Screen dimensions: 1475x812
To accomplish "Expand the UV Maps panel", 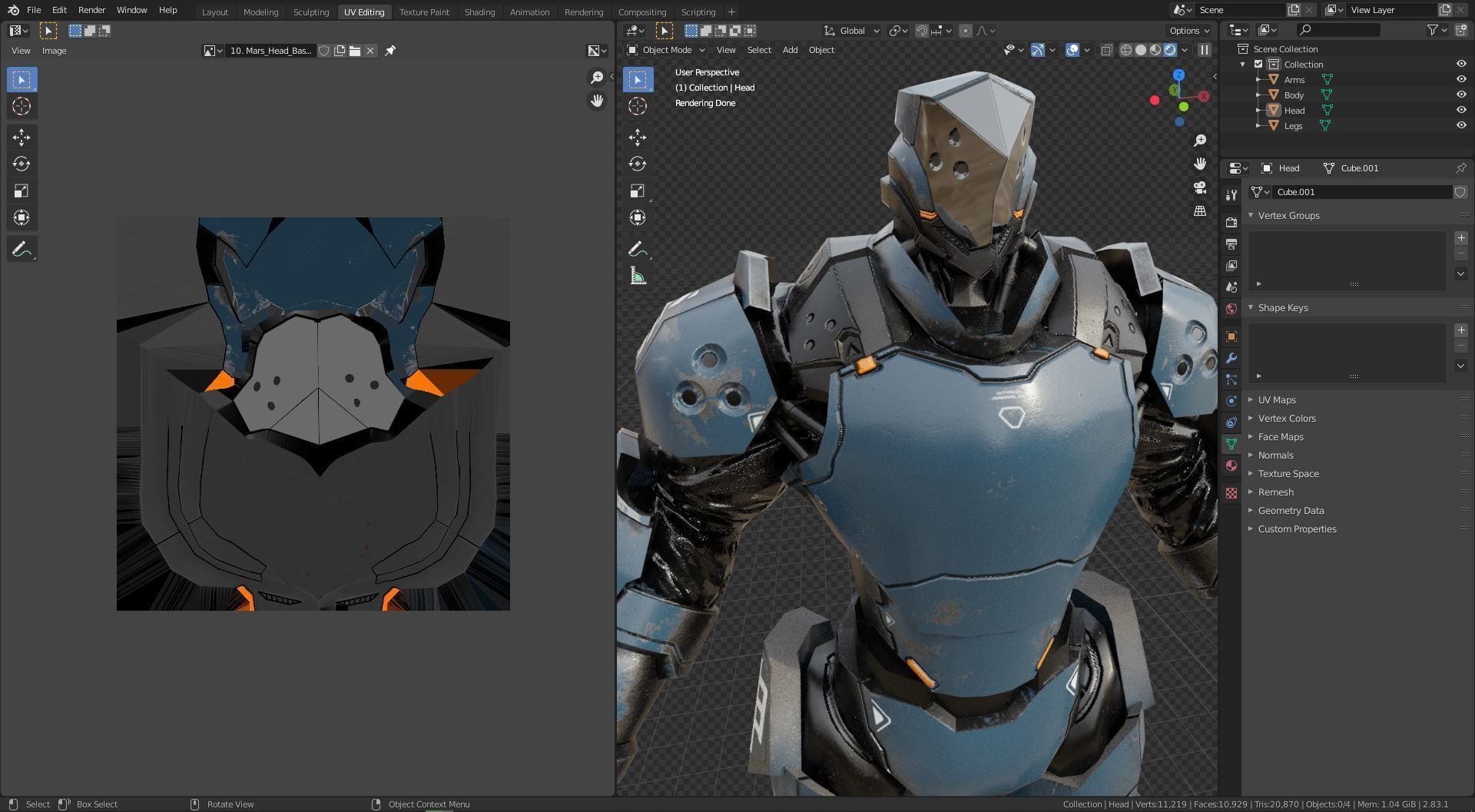I will tap(1277, 399).
